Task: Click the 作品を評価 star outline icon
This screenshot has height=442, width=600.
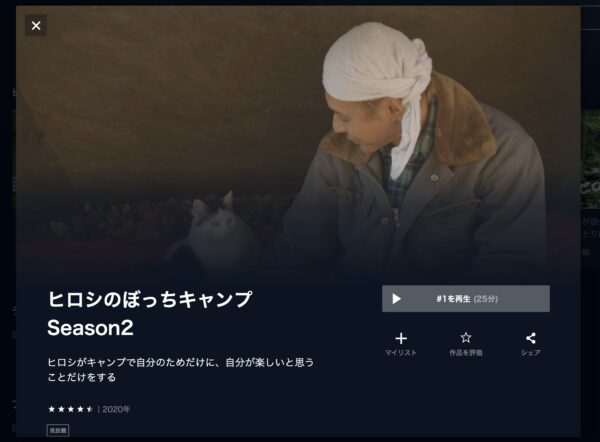Action: click(466, 338)
